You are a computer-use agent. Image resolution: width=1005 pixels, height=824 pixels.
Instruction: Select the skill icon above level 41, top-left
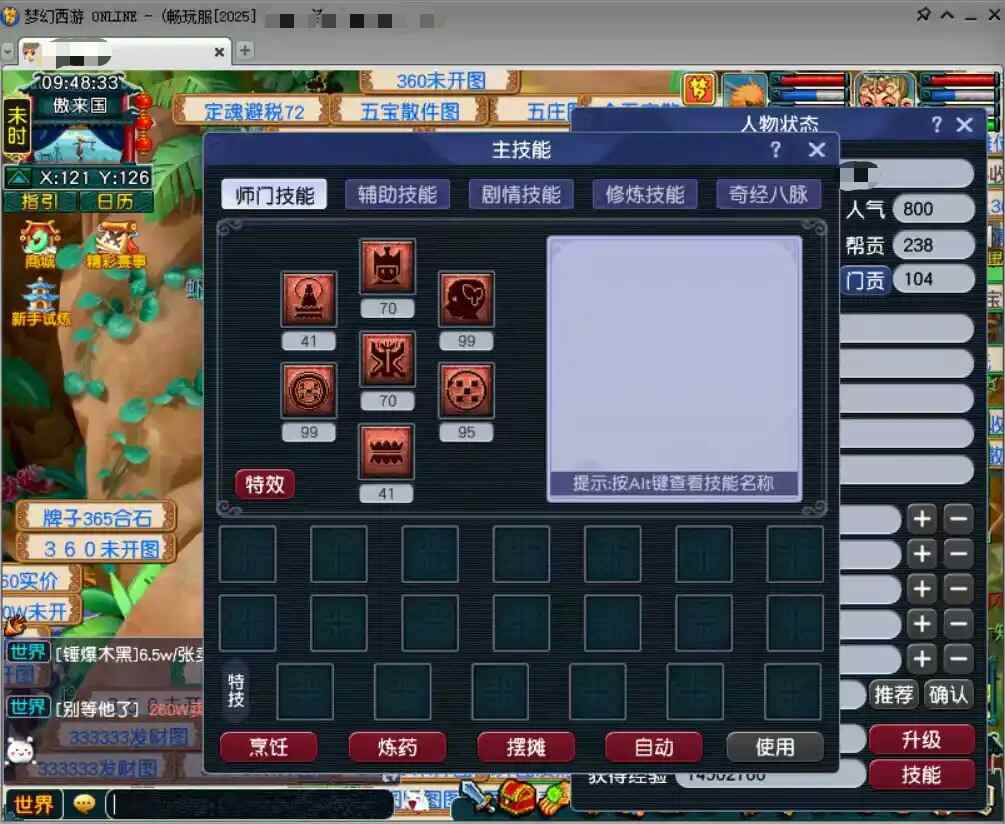(309, 299)
